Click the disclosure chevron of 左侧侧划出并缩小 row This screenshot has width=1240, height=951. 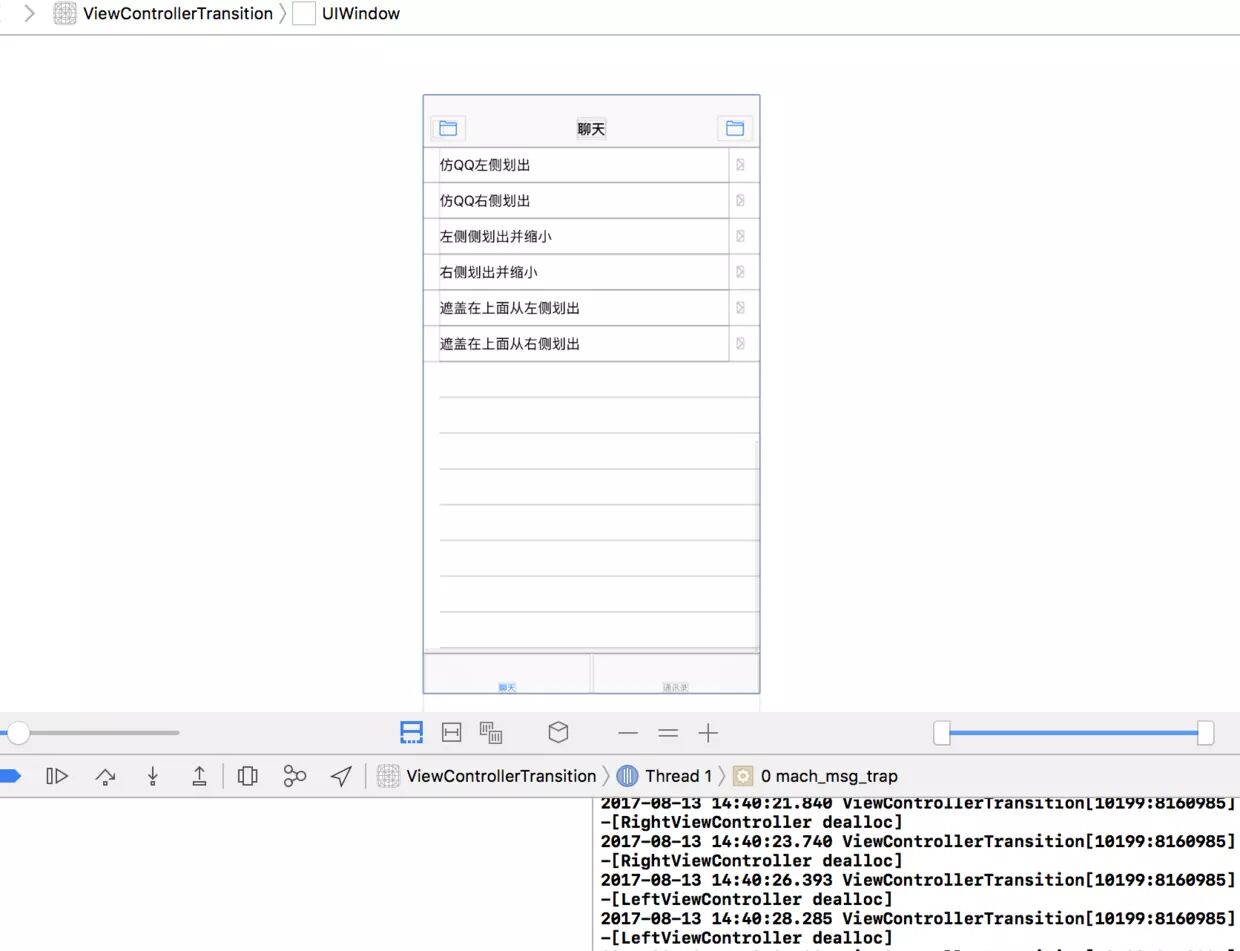click(x=740, y=237)
